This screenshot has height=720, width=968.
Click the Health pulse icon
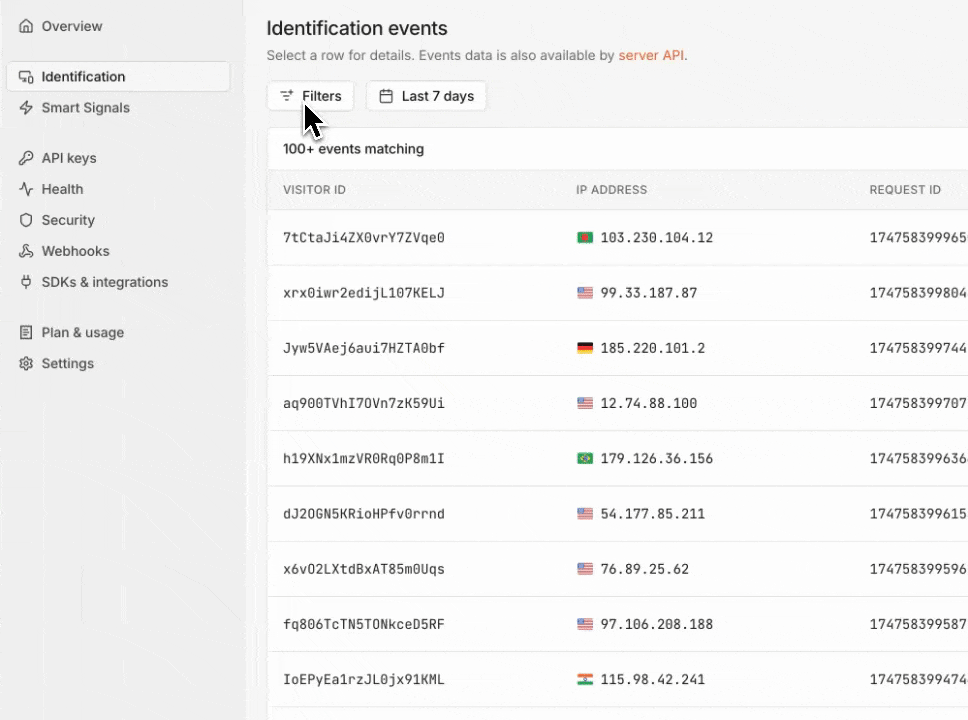click(26, 189)
